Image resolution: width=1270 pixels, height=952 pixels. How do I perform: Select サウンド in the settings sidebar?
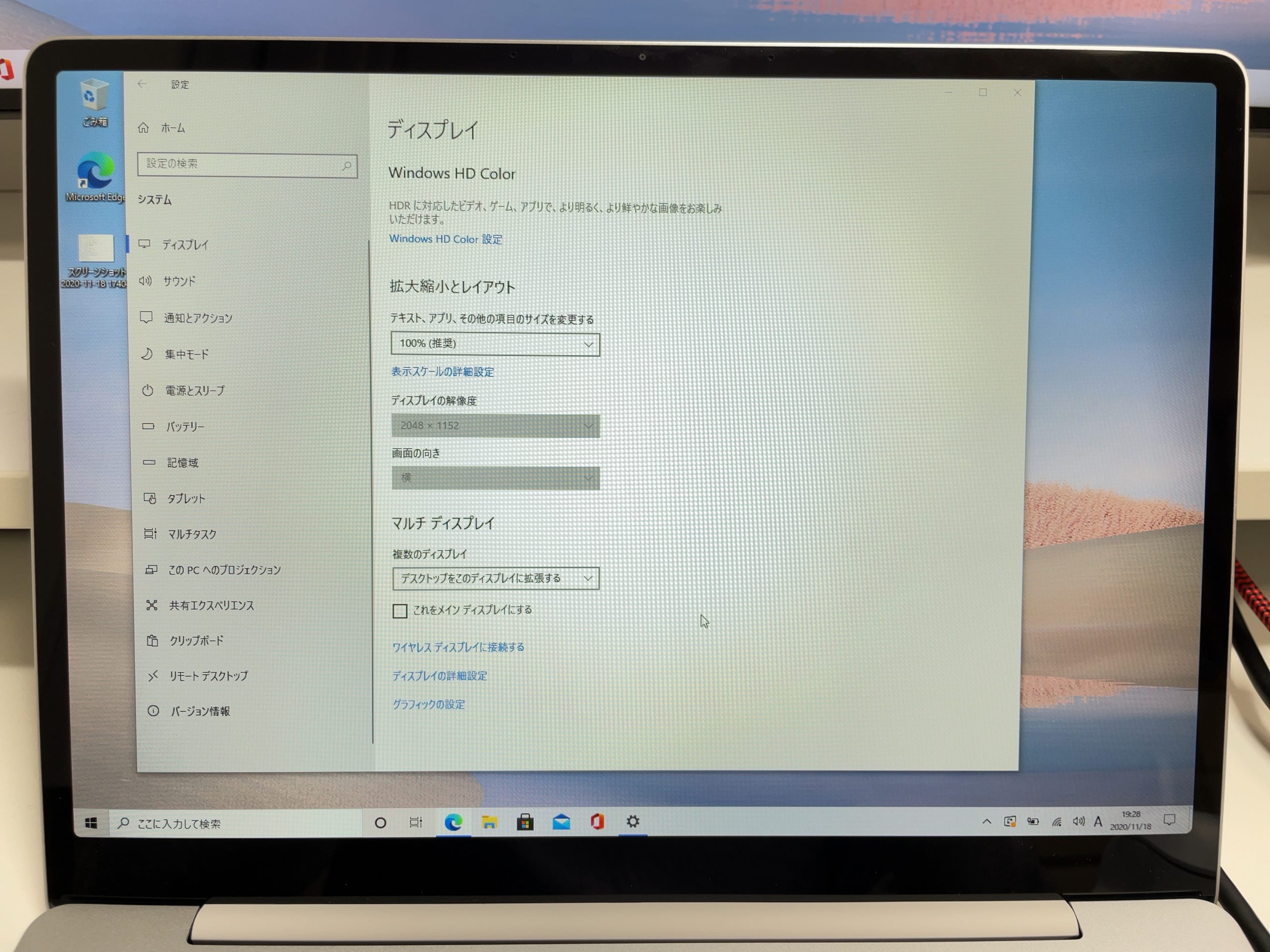click(x=179, y=281)
